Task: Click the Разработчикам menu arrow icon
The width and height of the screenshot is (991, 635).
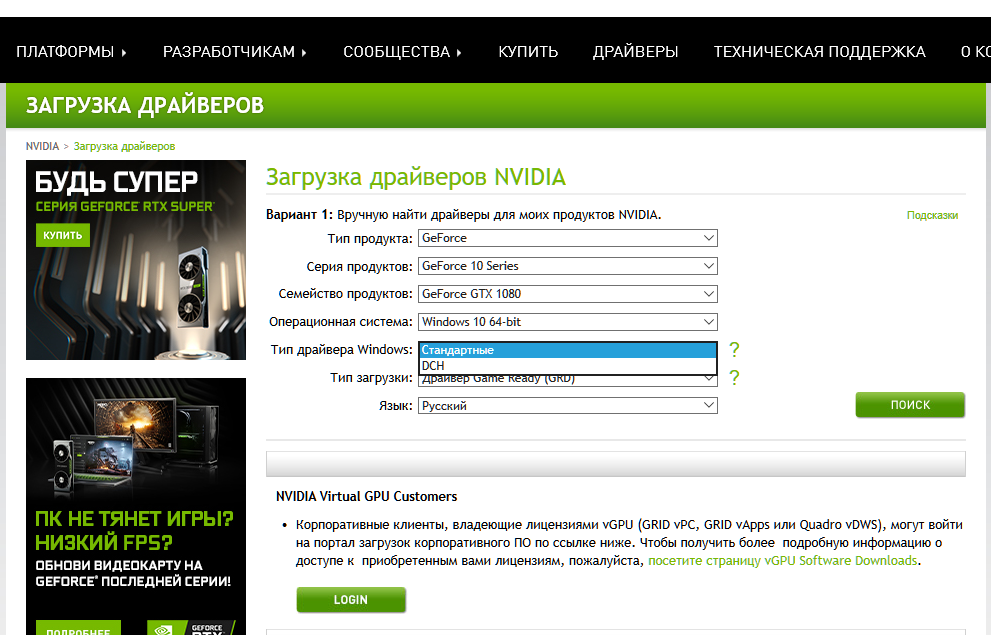Action: pyautogui.click(x=304, y=52)
